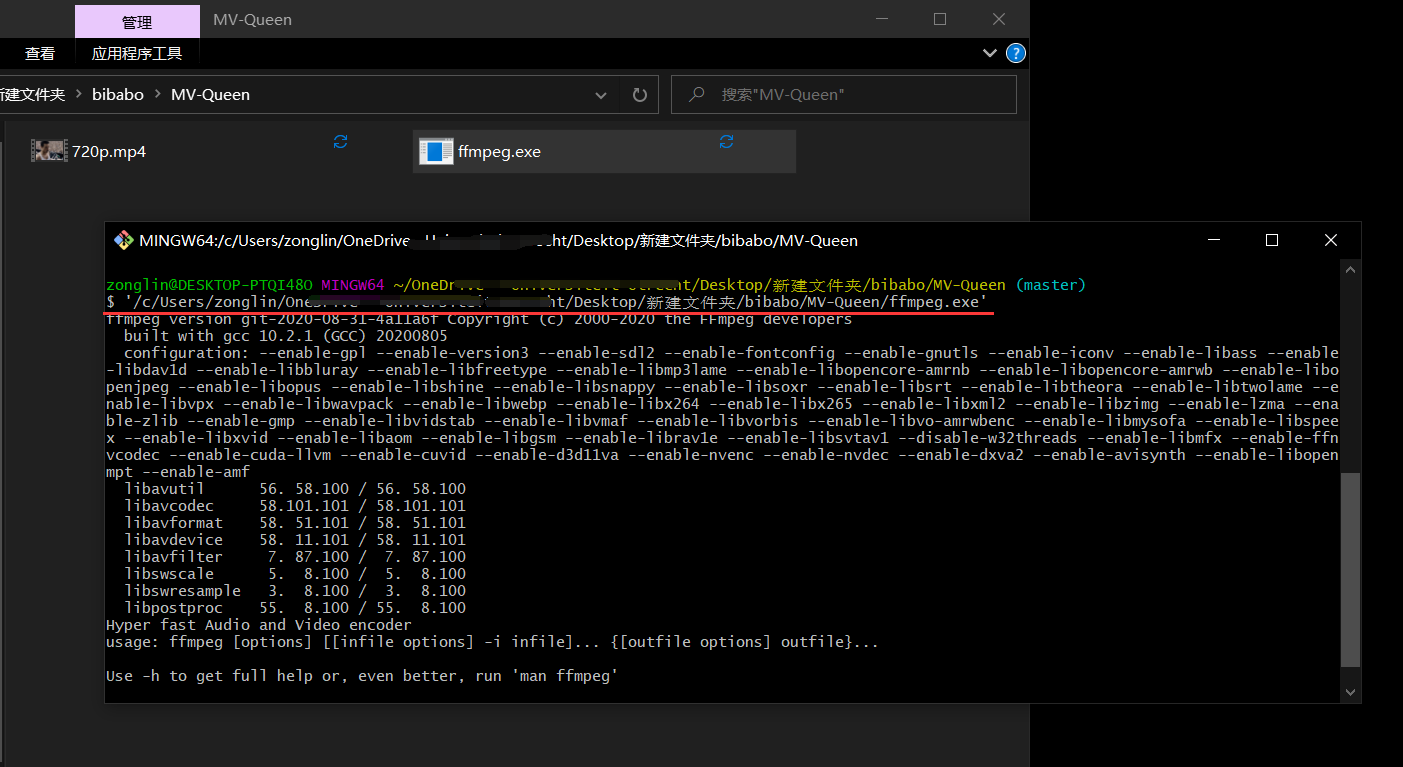Select the ffmpeg.exe application icon
Image resolution: width=1403 pixels, height=767 pixels.
[436, 151]
